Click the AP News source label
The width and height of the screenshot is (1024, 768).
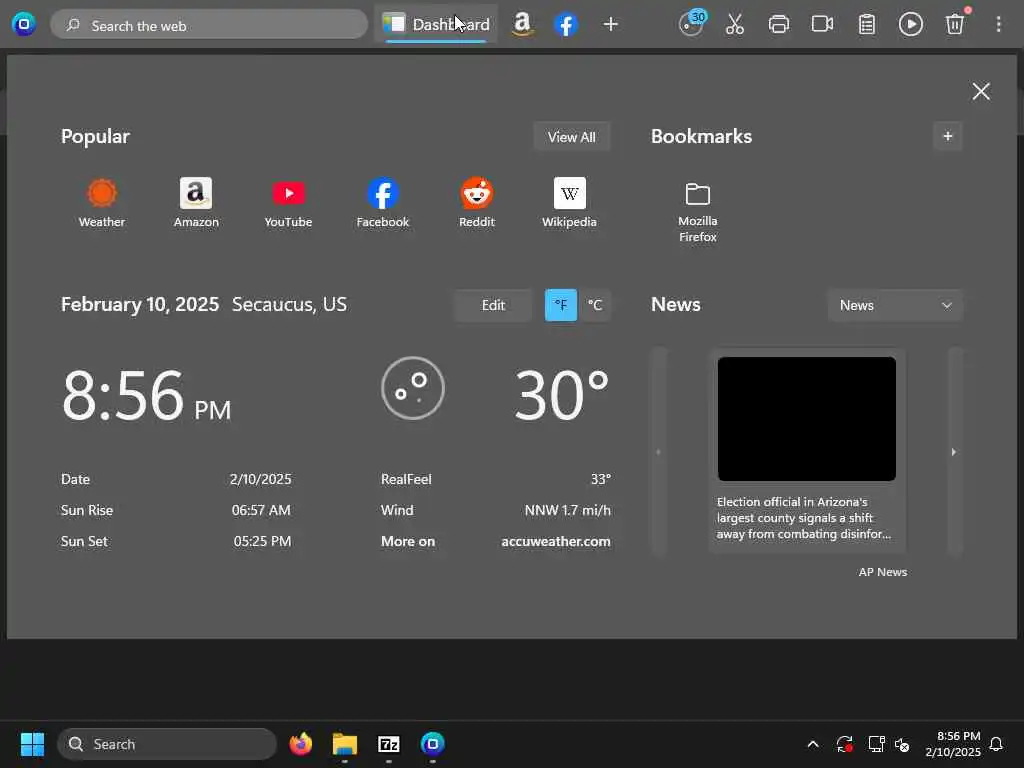(x=882, y=572)
